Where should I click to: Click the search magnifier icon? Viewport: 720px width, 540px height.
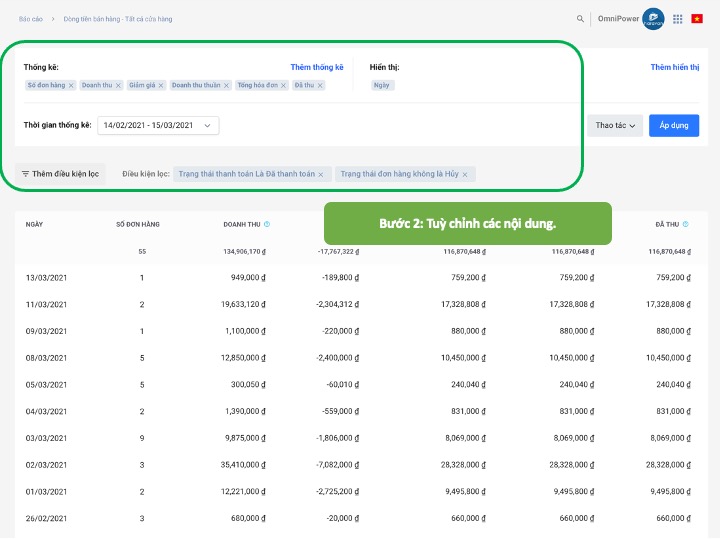tap(580, 18)
